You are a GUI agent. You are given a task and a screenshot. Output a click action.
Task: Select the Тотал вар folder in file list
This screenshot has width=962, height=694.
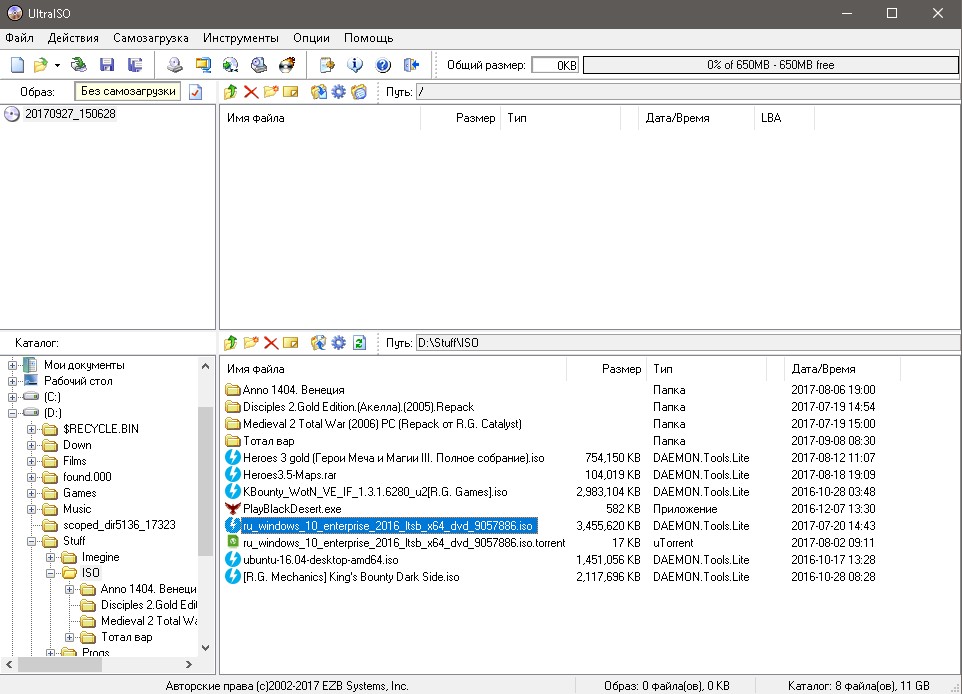[x=269, y=441]
